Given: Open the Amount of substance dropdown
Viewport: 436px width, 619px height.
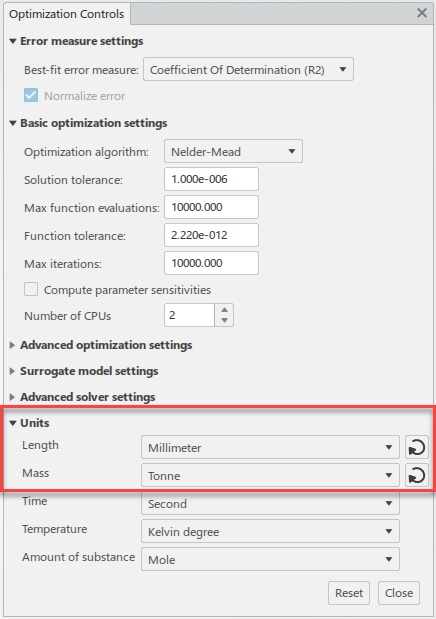Looking at the screenshot, I should [270, 559].
